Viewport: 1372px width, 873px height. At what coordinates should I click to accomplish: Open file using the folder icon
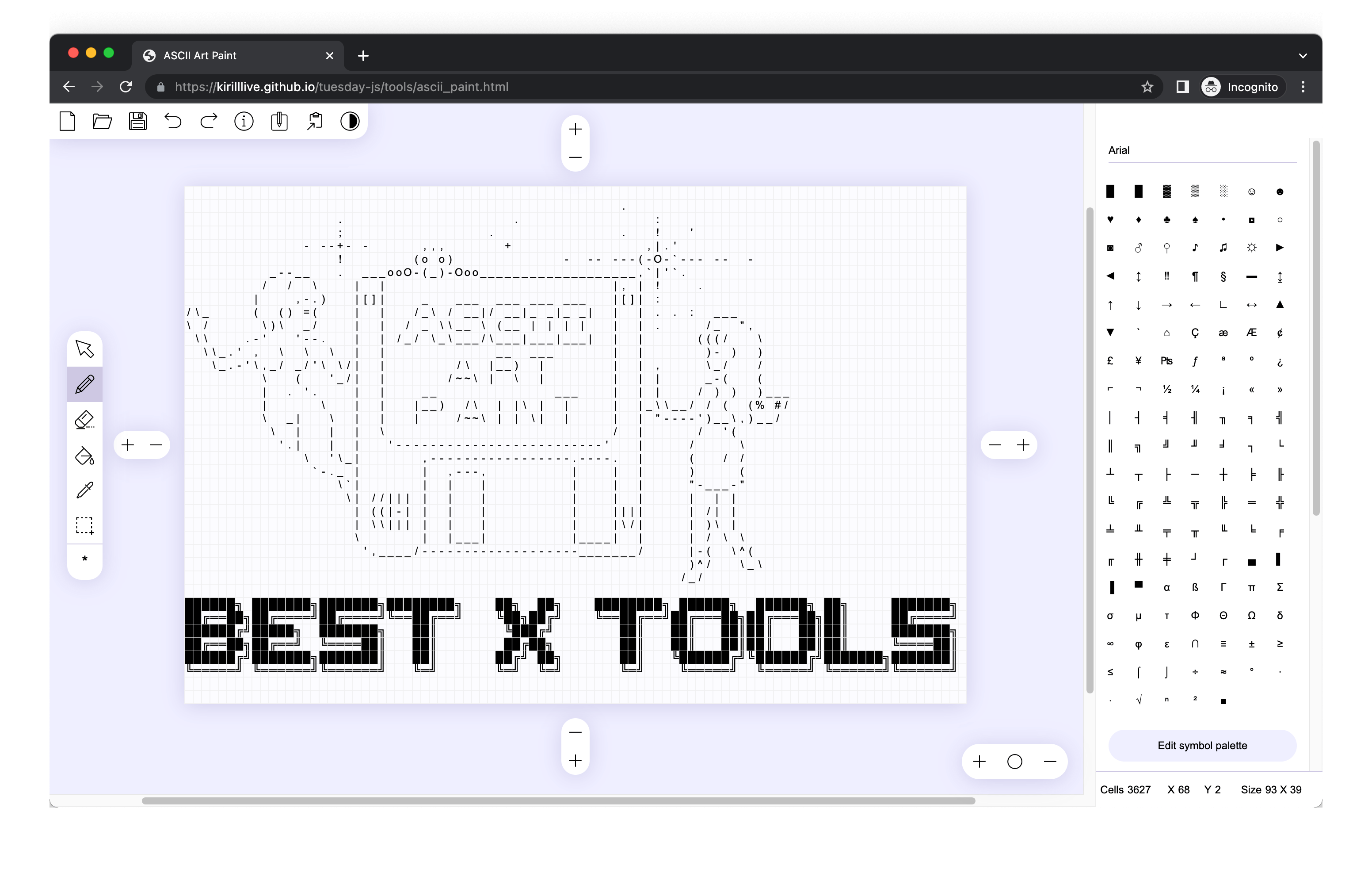point(102,121)
